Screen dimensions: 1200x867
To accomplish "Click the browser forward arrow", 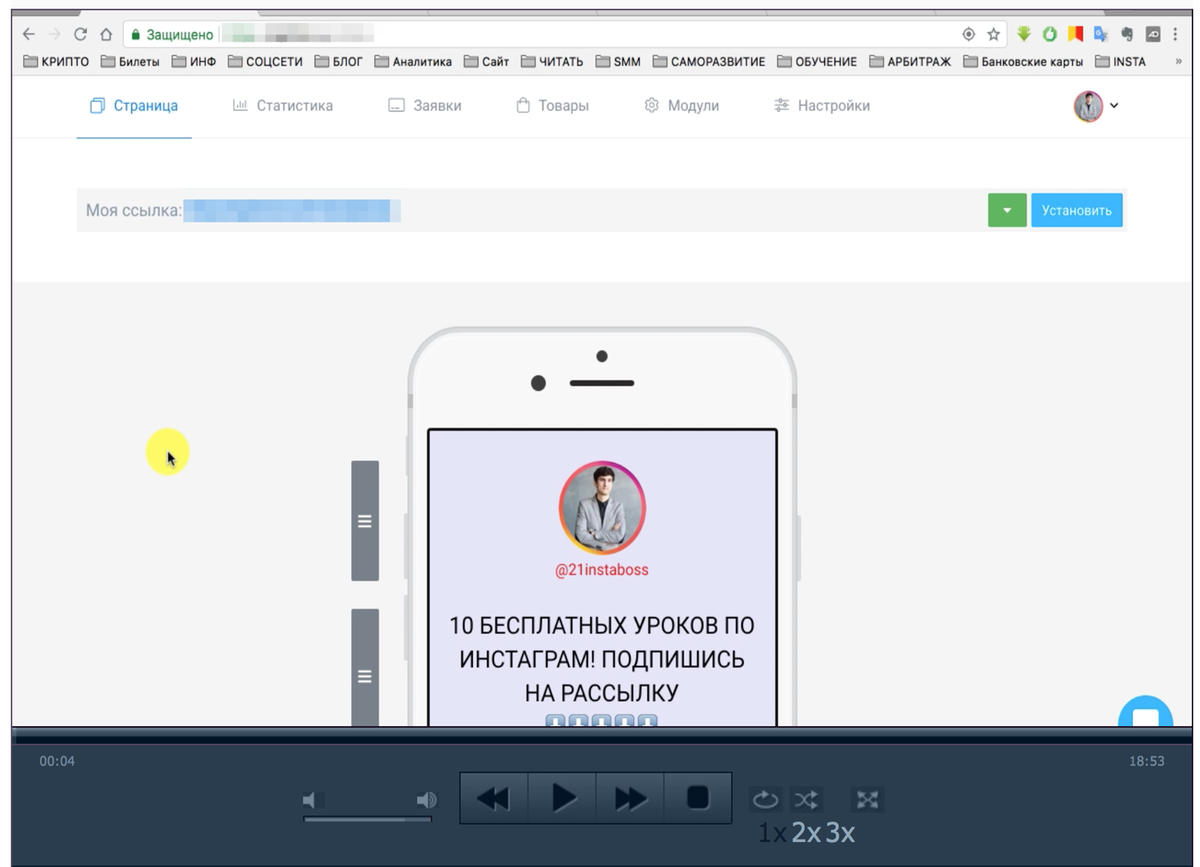I will pyautogui.click(x=55, y=34).
